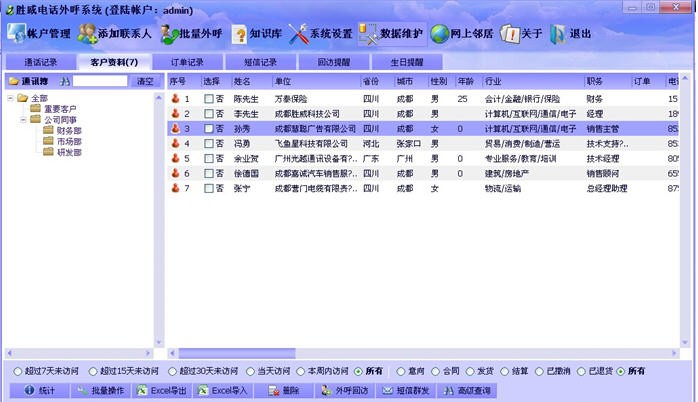Click the person icon in row 7 张宁
The width and height of the screenshot is (698, 402).
(x=175, y=188)
